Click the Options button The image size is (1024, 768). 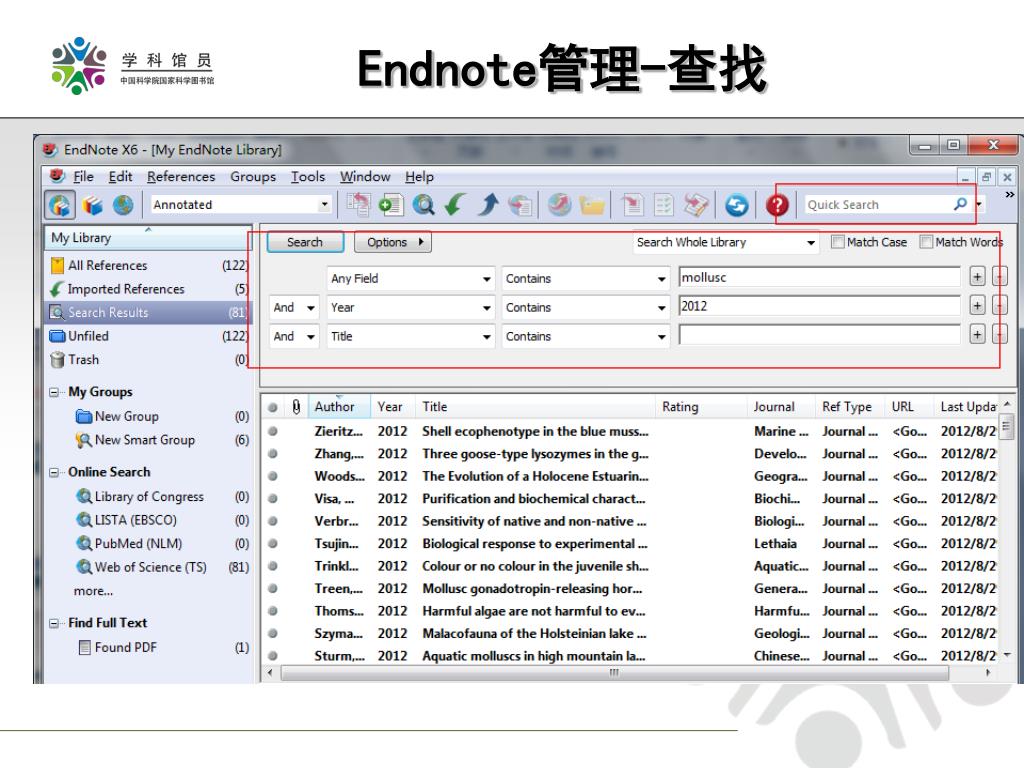pos(393,242)
